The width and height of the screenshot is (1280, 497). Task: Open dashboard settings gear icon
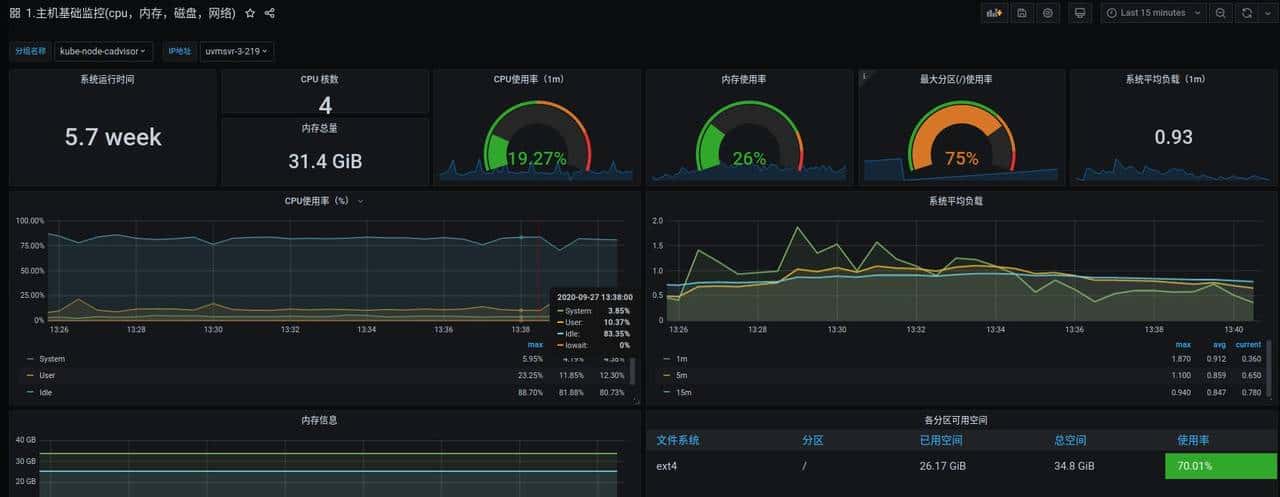[1047, 13]
